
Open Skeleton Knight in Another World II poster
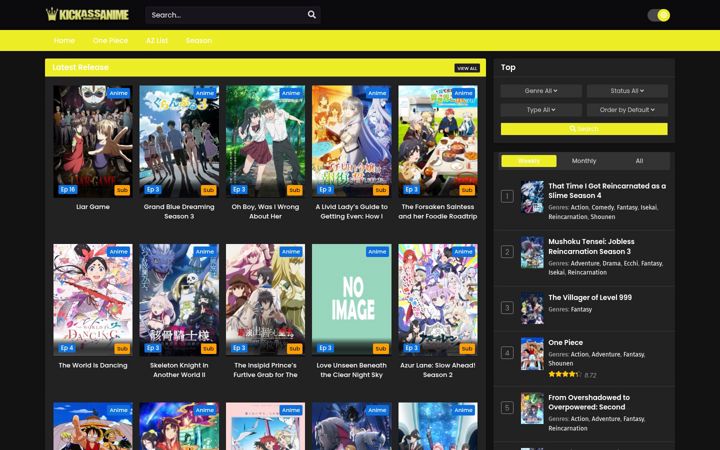click(x=179, y=299)
